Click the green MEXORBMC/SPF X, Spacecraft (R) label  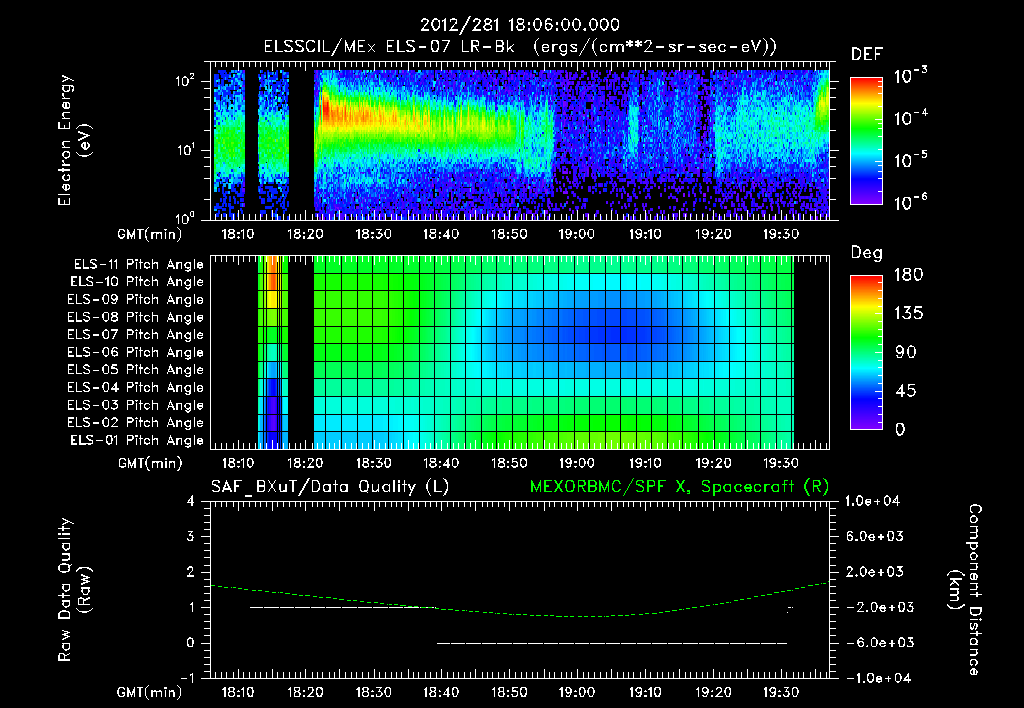coord(679,487)
